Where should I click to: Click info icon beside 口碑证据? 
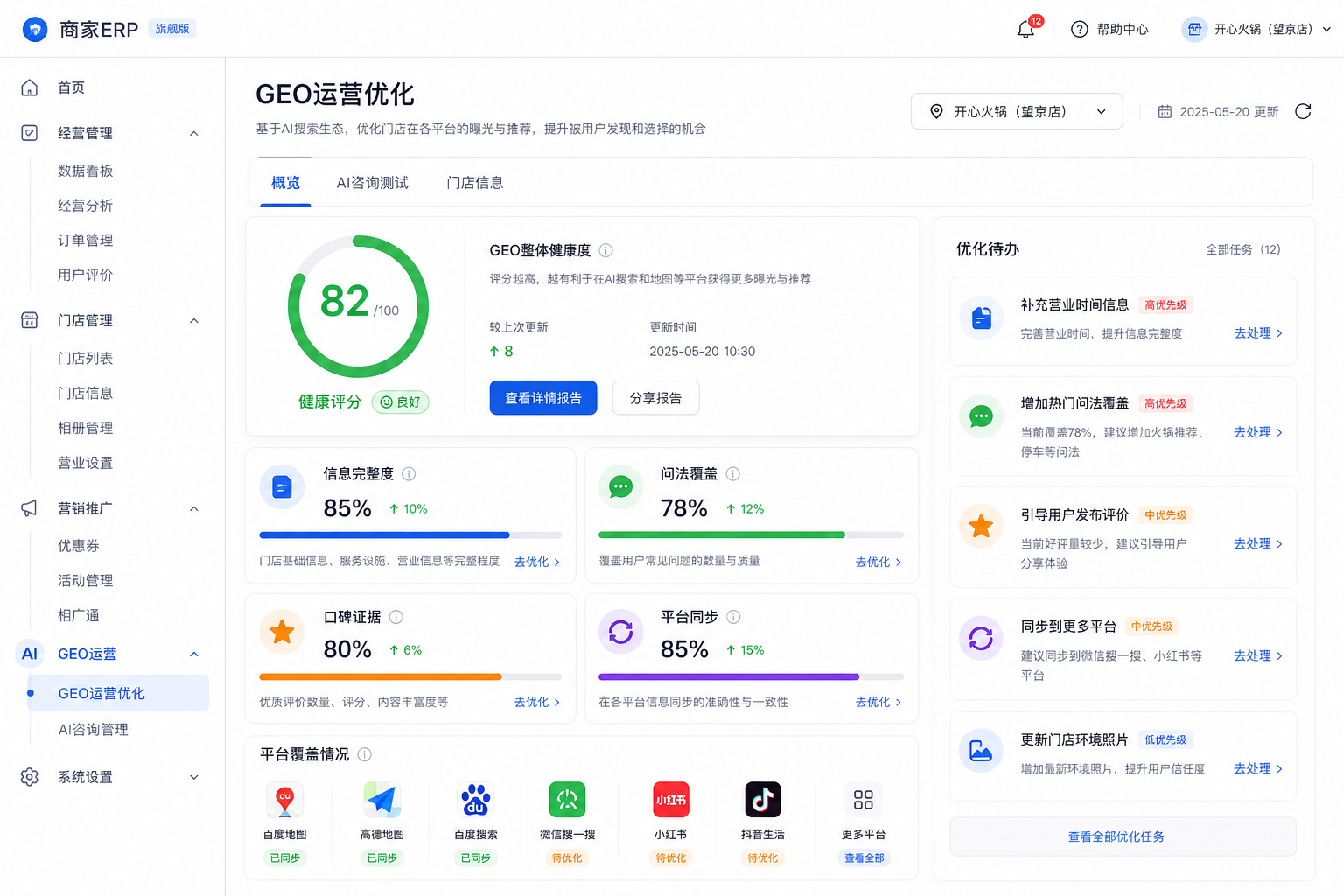pyautogui.click(x=396, y=617)
